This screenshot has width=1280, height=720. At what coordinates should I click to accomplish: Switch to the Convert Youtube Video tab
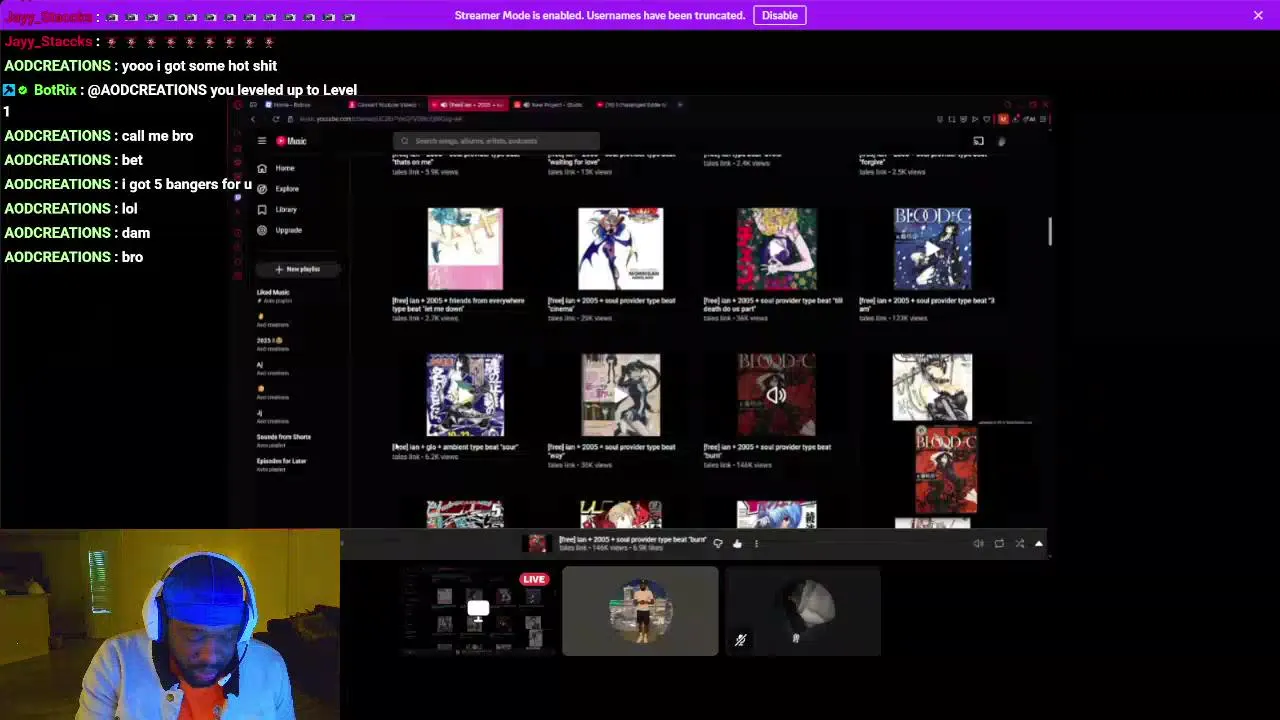click(x=385, y=104)
